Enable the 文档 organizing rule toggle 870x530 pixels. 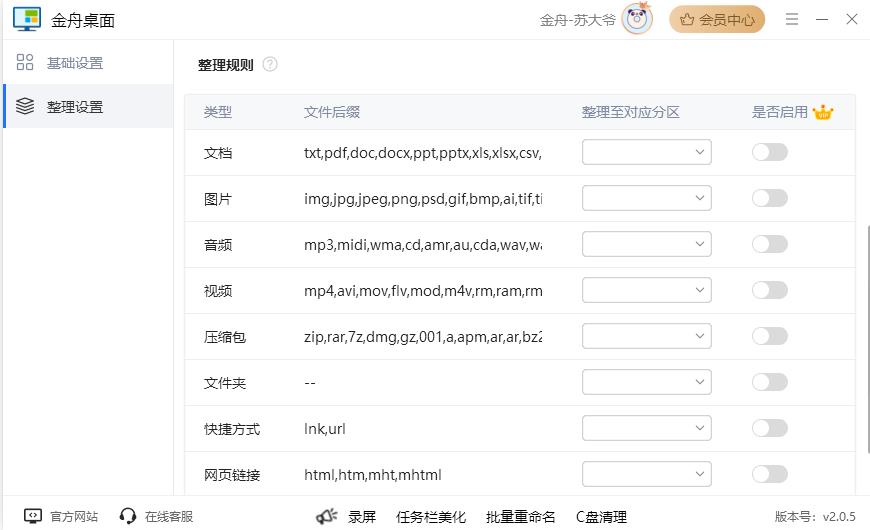770,152
